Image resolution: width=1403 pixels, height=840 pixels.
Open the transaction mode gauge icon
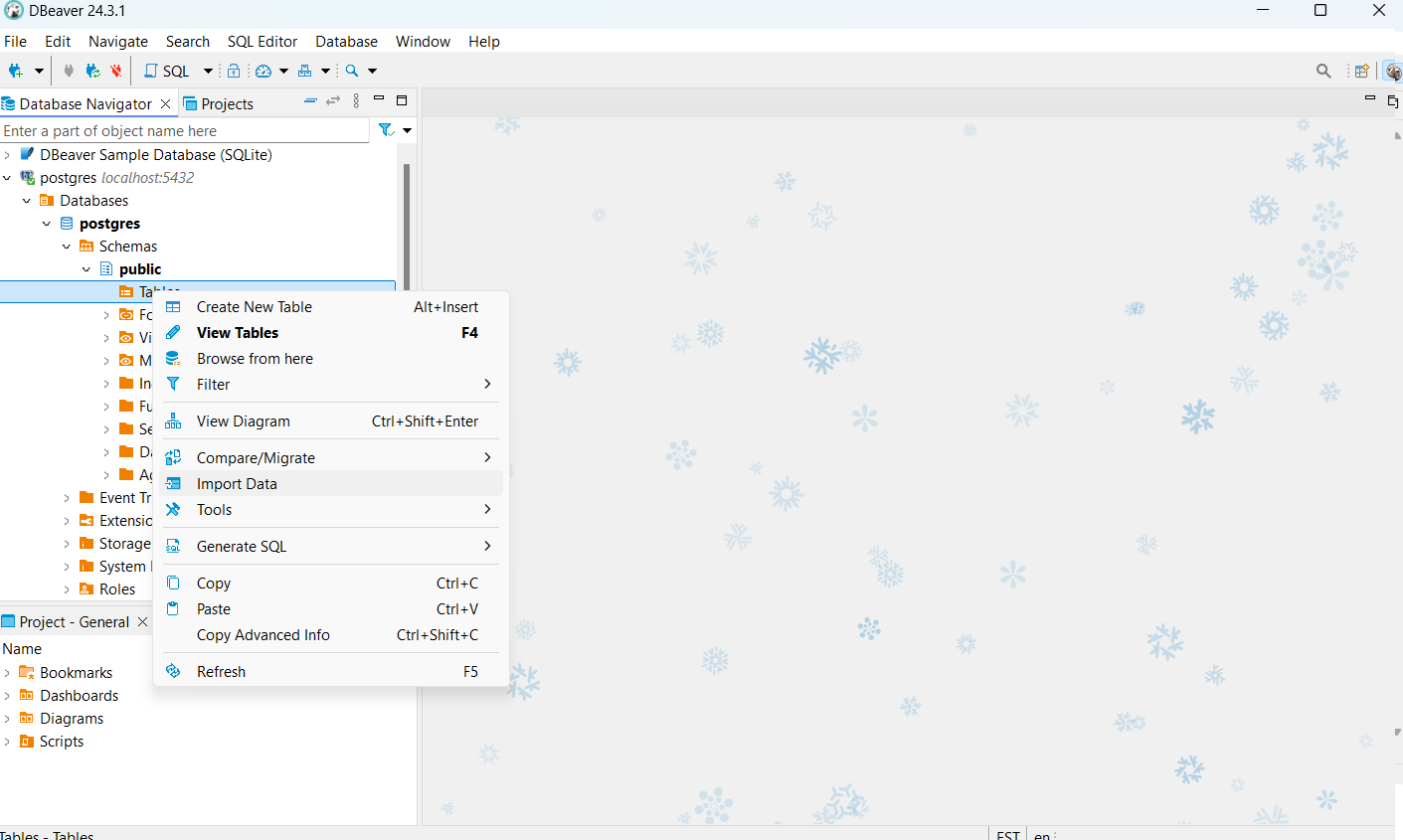point(263,71)
